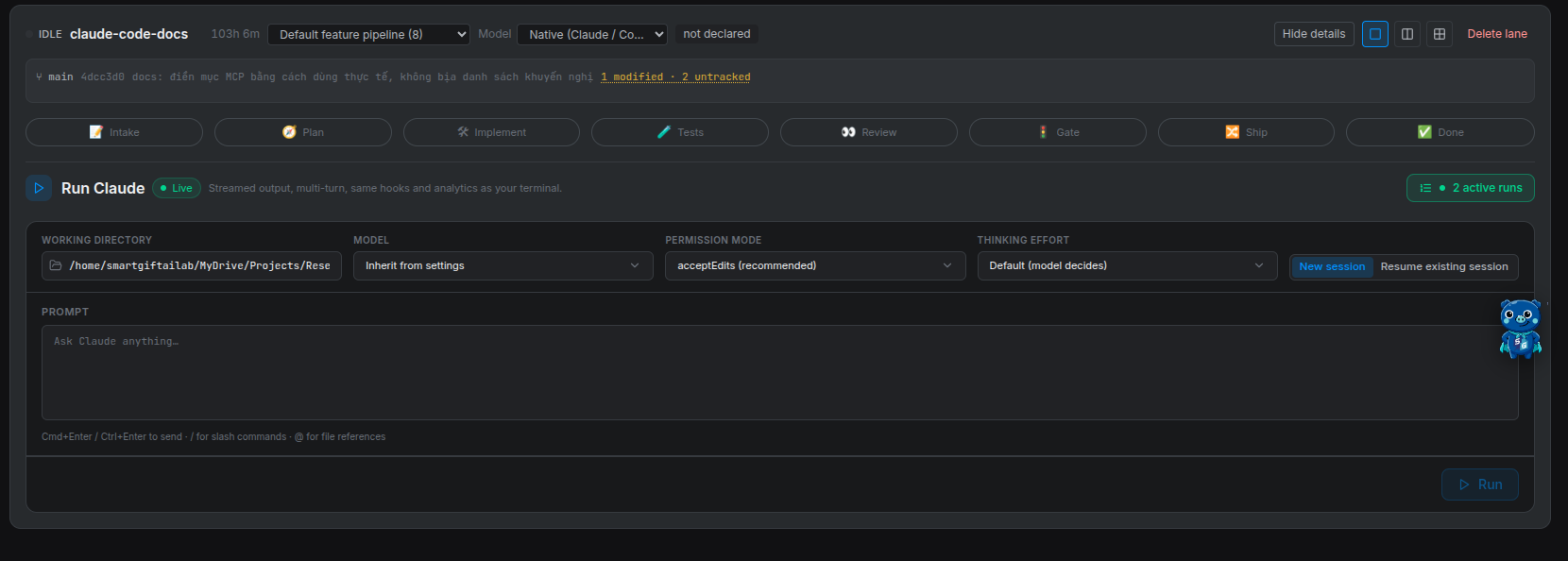Click the main branch name
Image resolution: width=1568 pixels, height=561 pixels.
tap(60, 76)
